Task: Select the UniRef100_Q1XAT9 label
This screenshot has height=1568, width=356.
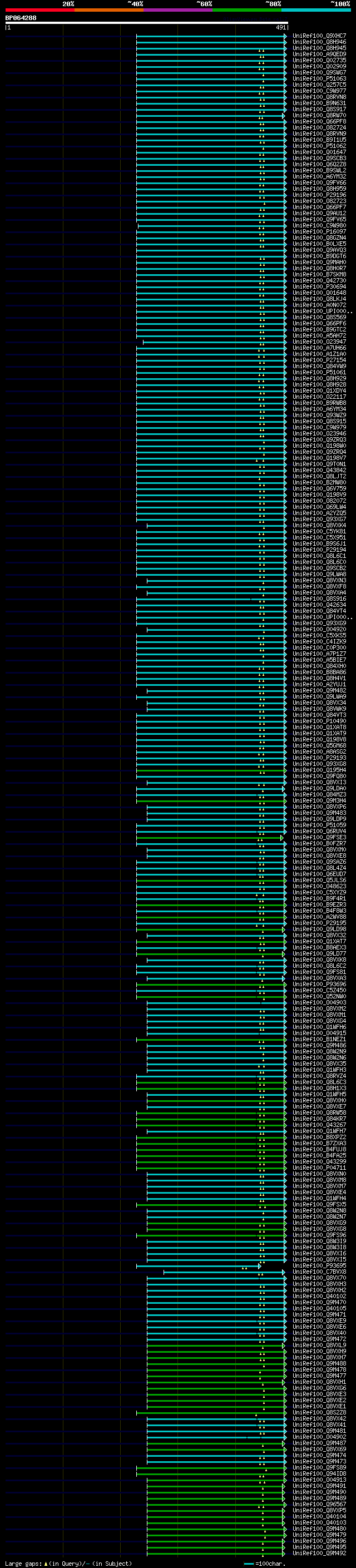Action: [x=319, y=734]
